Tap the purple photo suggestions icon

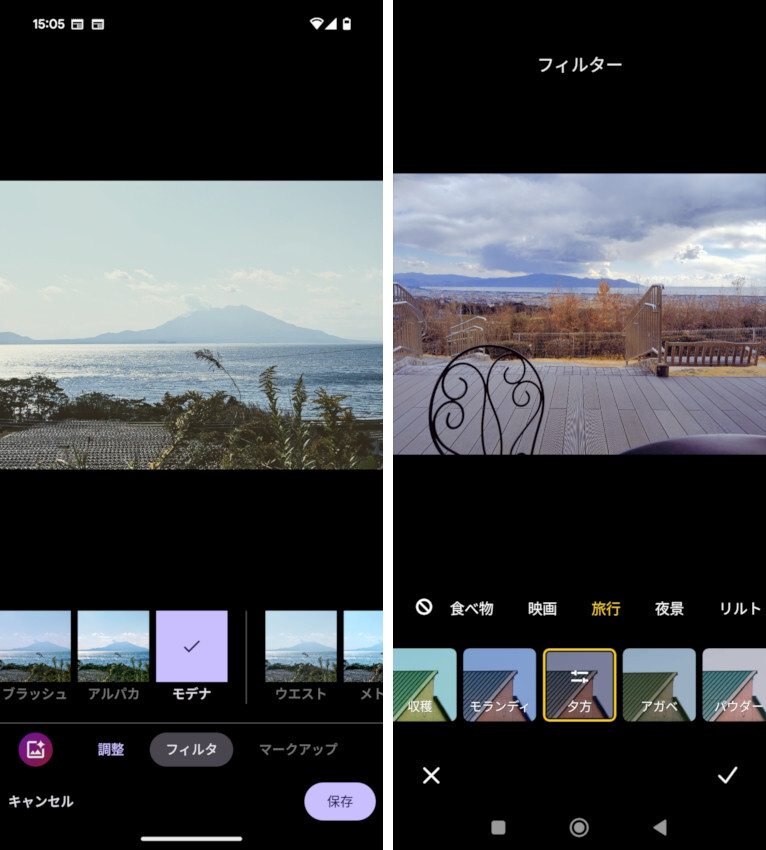[36, 749]
